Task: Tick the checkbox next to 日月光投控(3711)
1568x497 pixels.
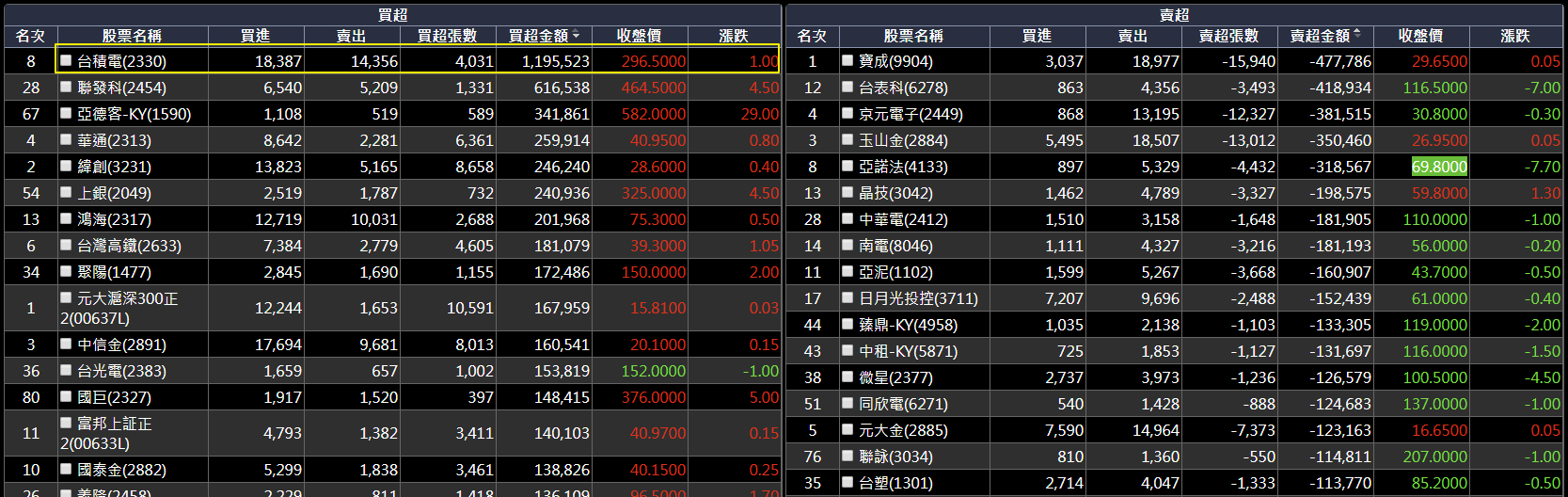Action: pos(847,297)
